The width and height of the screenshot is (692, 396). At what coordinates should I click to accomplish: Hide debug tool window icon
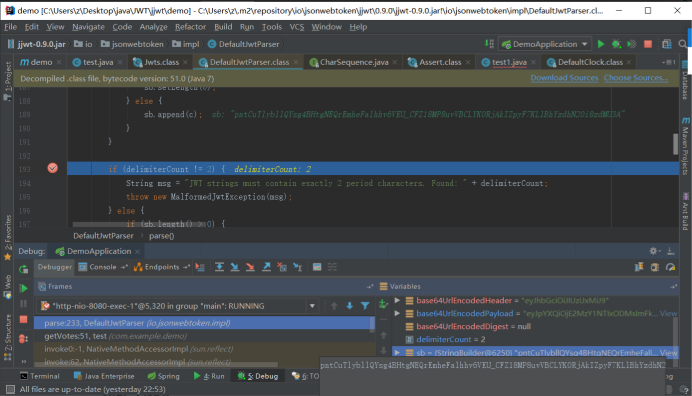670,251
